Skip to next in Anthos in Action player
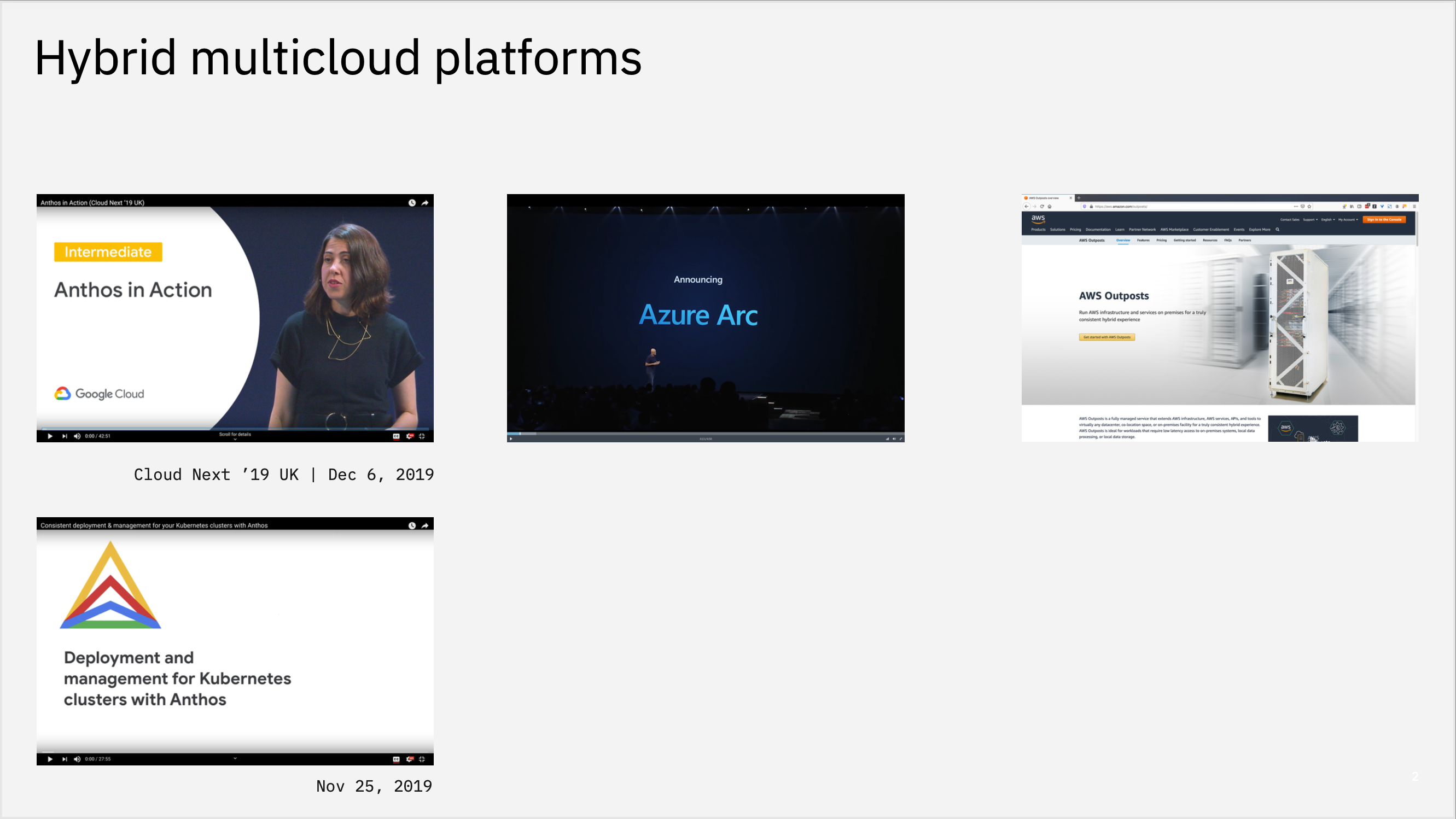Viewport: 1456px width, 819px height. point(65,436)
